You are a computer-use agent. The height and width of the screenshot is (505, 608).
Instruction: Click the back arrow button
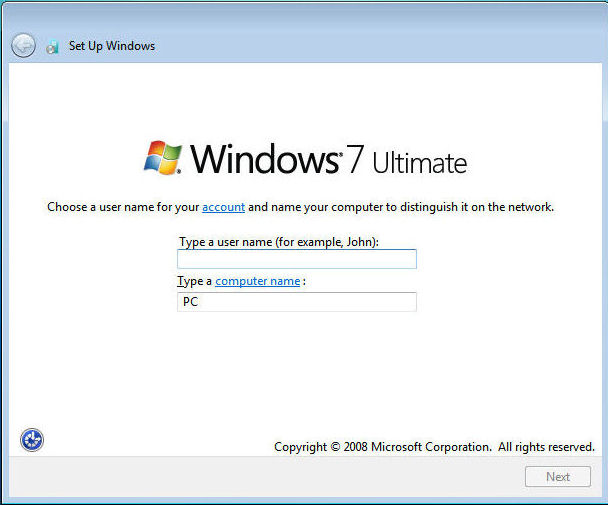(23, 45)
